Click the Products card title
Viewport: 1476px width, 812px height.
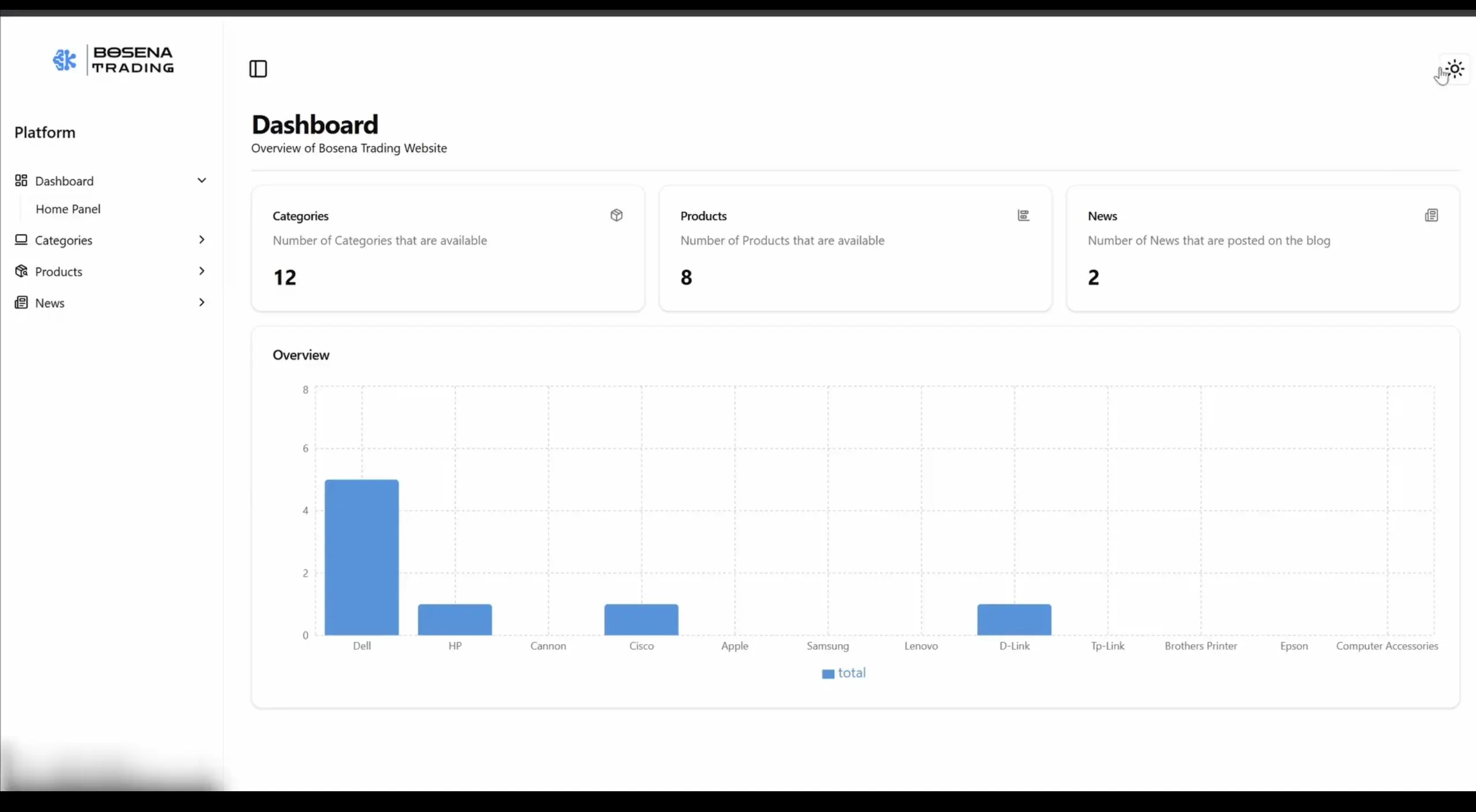pos(704,216)
